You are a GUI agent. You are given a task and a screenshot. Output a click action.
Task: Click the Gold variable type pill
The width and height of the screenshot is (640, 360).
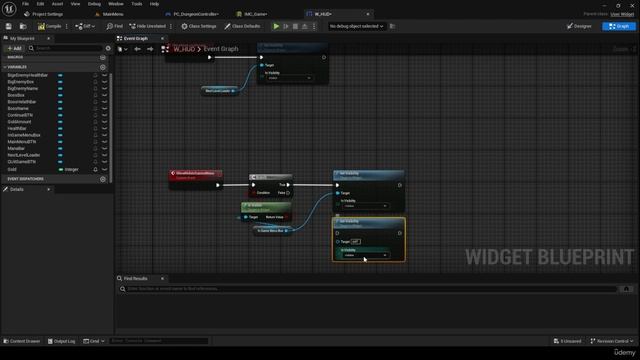coord(61,169)
